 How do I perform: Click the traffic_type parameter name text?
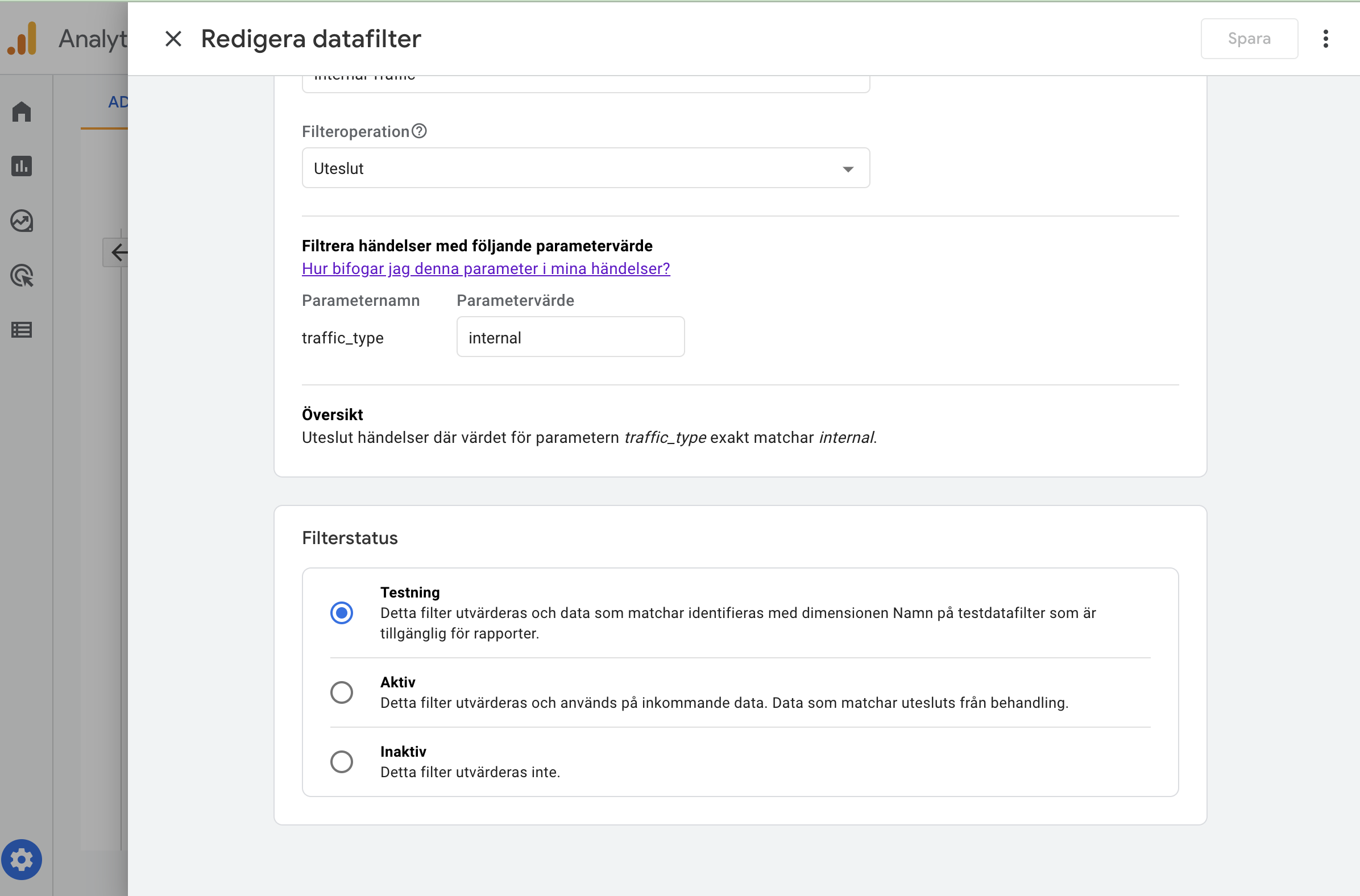point(342,338)
